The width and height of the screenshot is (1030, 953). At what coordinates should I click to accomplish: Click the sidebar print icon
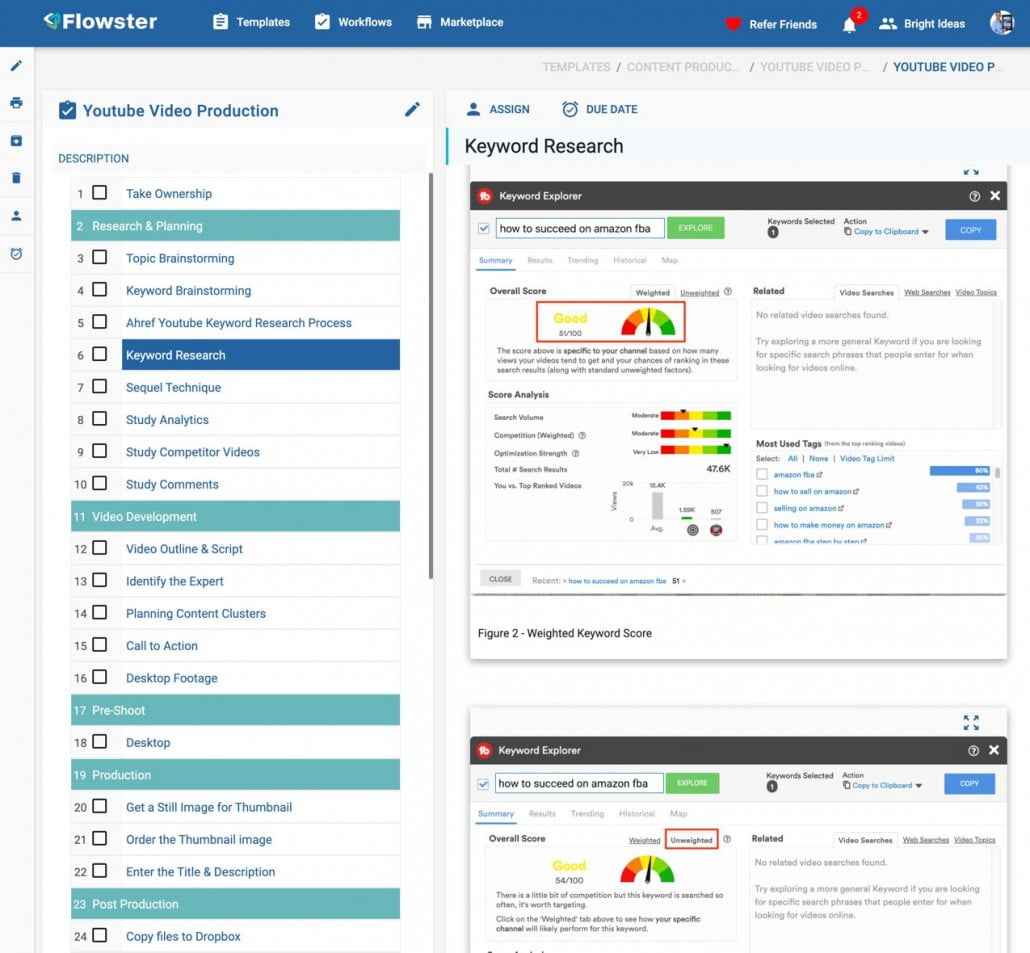(16, 102)
